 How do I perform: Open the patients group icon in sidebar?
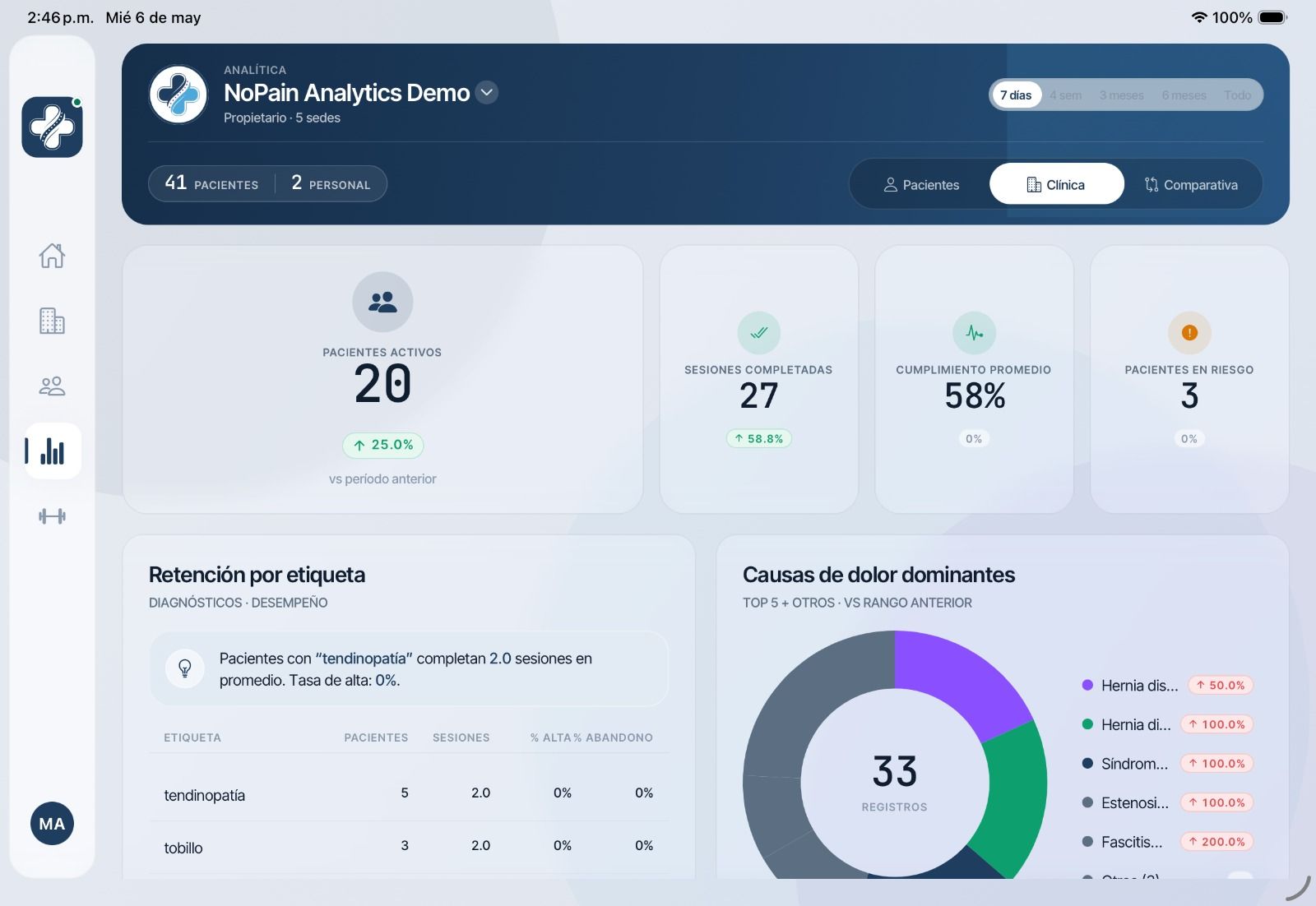pyautogui.click(x=52, y=386)
